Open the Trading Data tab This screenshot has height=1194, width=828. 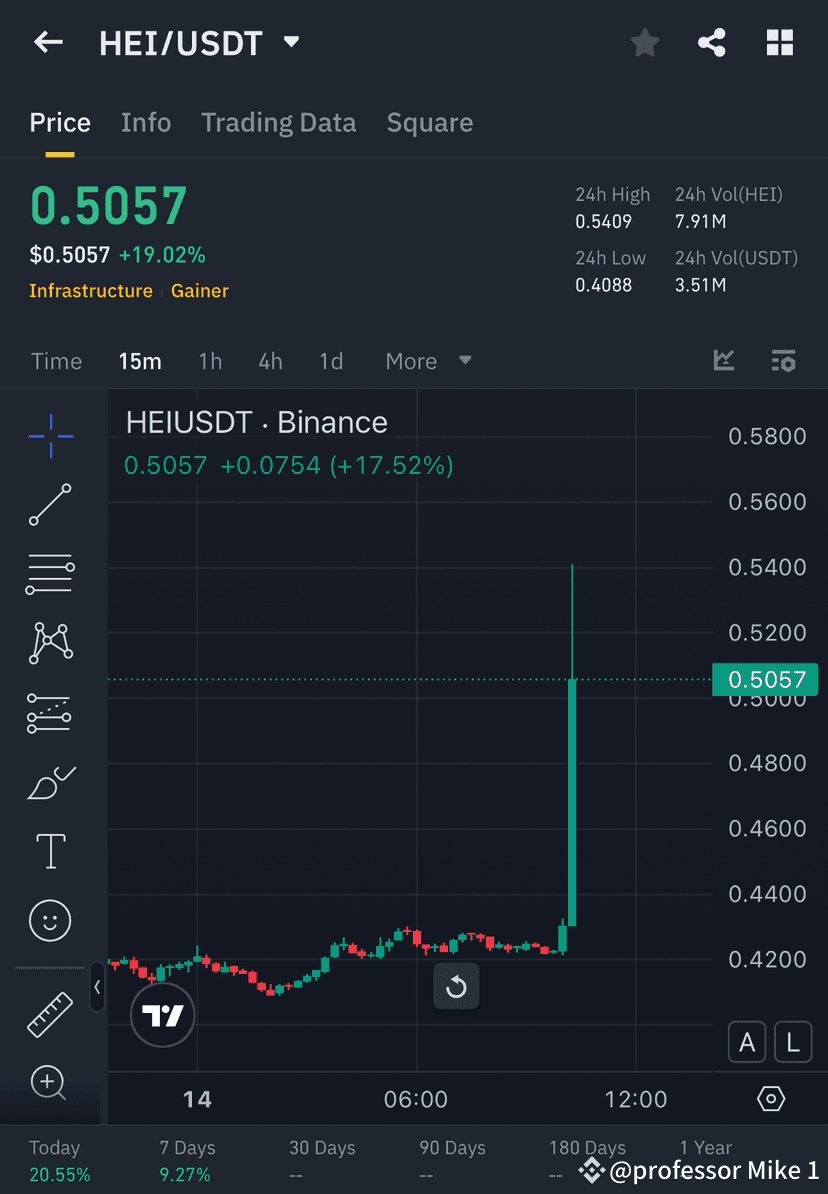pos(279,122)
